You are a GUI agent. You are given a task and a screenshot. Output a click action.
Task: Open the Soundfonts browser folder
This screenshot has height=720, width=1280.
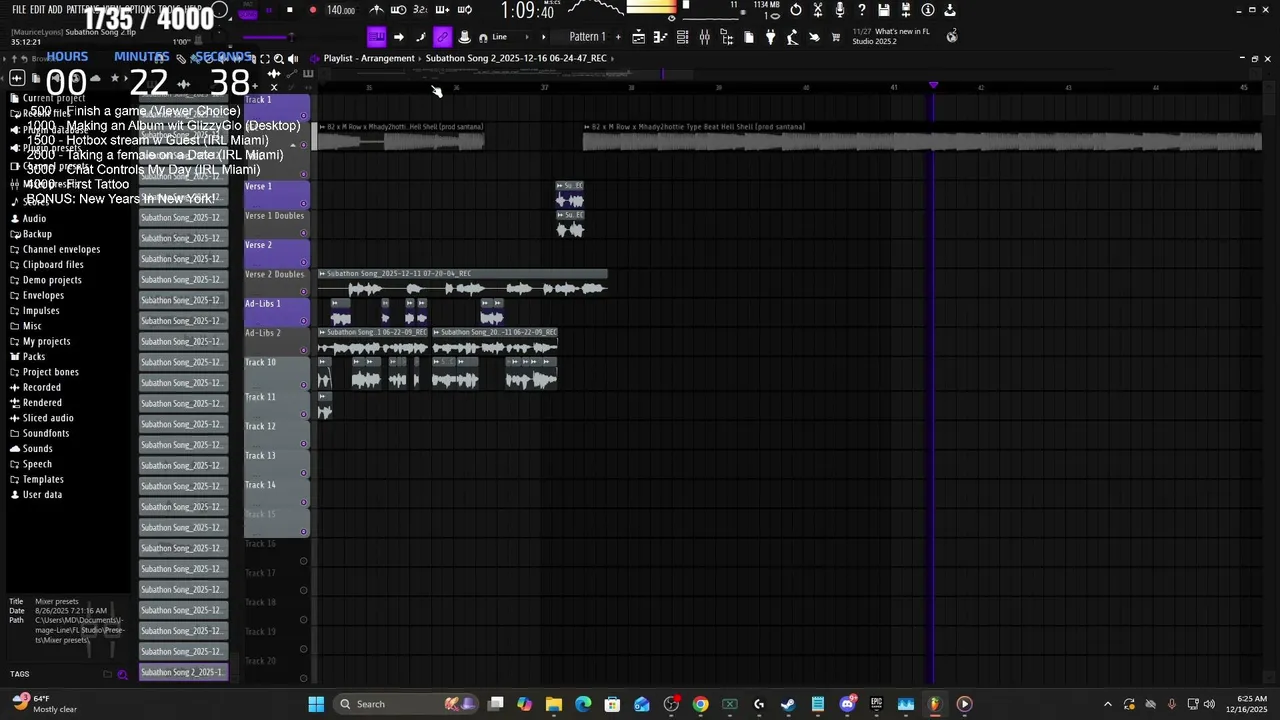(46, 434)
